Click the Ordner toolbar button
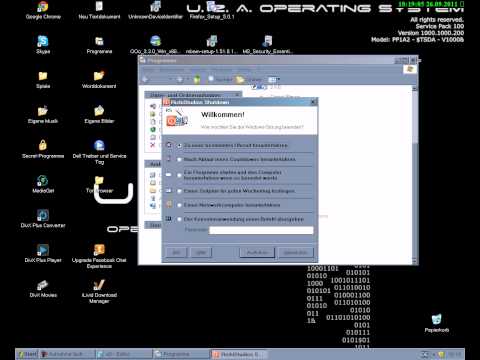The height and width of the screenshot is (360, 480). pyautogui.click(x=249, y=79)
